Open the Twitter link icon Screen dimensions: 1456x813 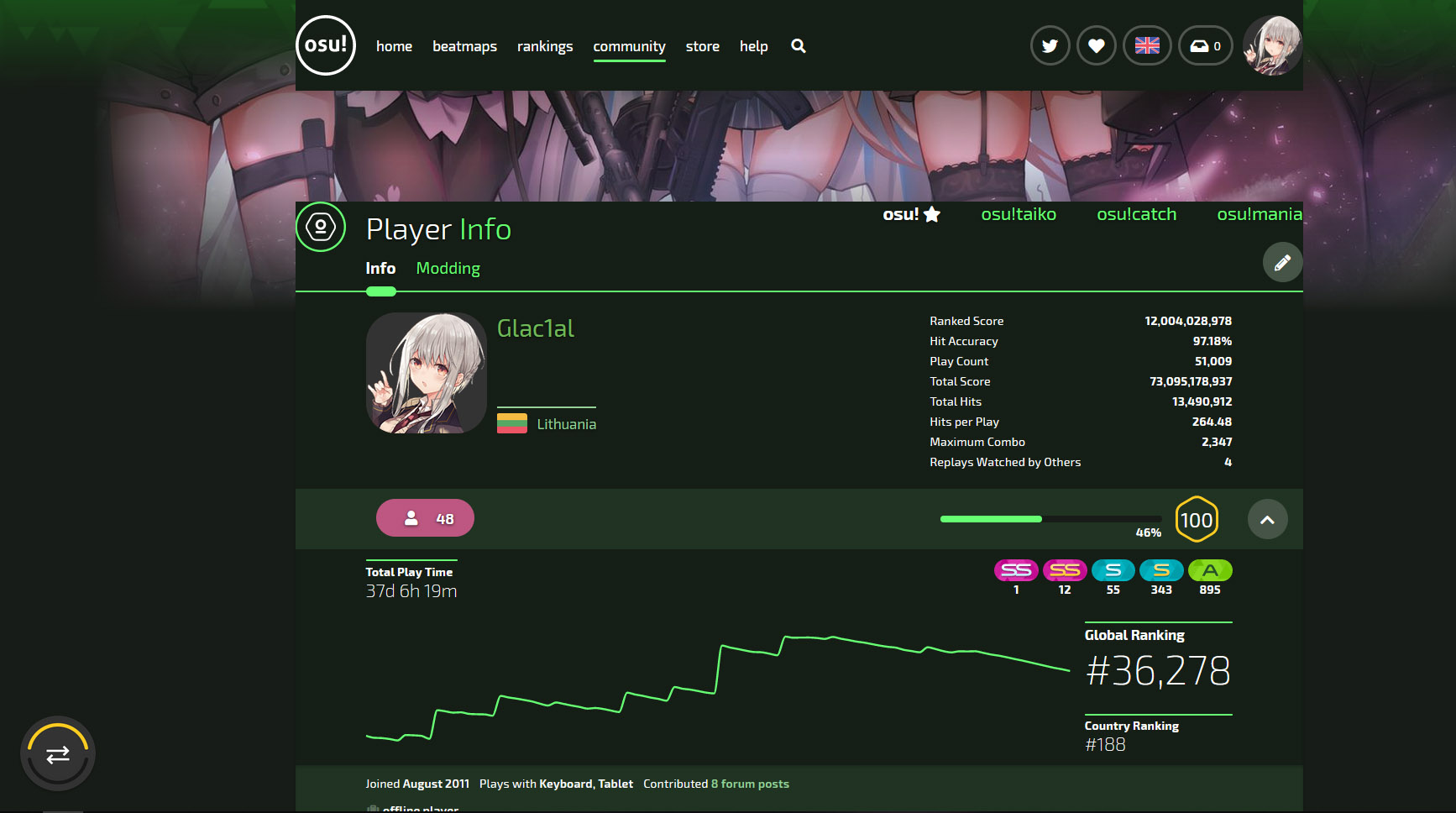pyautogui.click(x=1050, y=45)
